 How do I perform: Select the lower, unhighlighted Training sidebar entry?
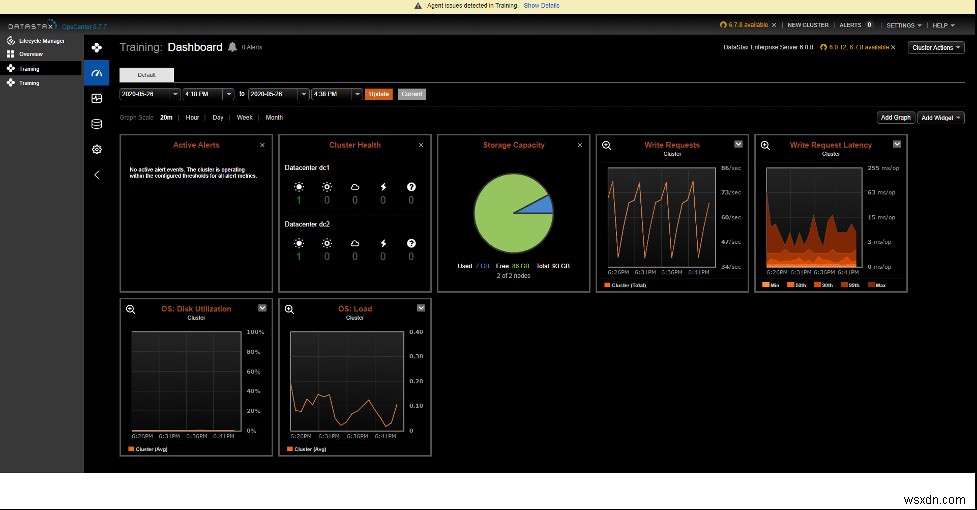(23, 83)
